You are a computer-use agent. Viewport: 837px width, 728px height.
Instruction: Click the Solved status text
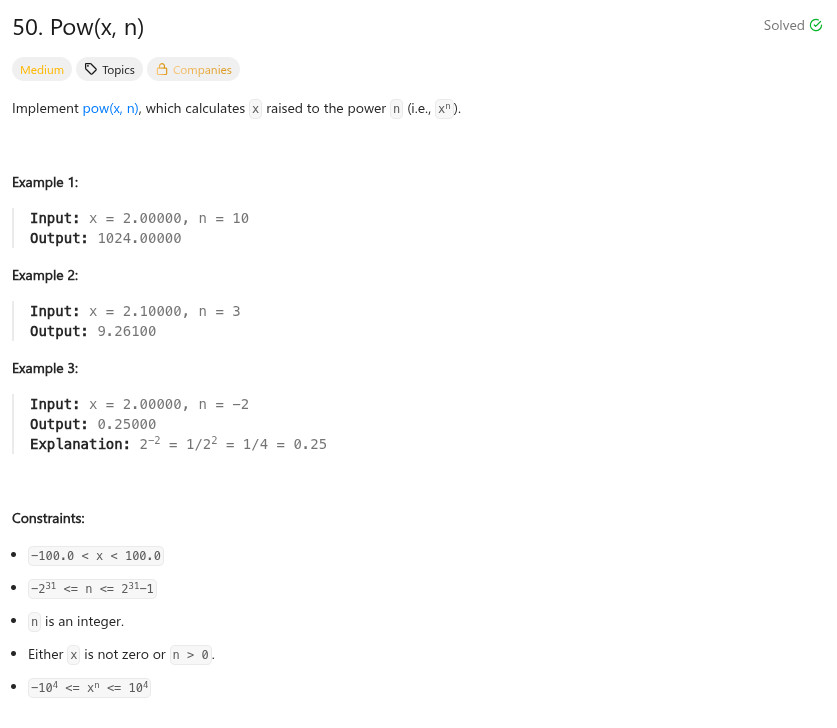784,26
